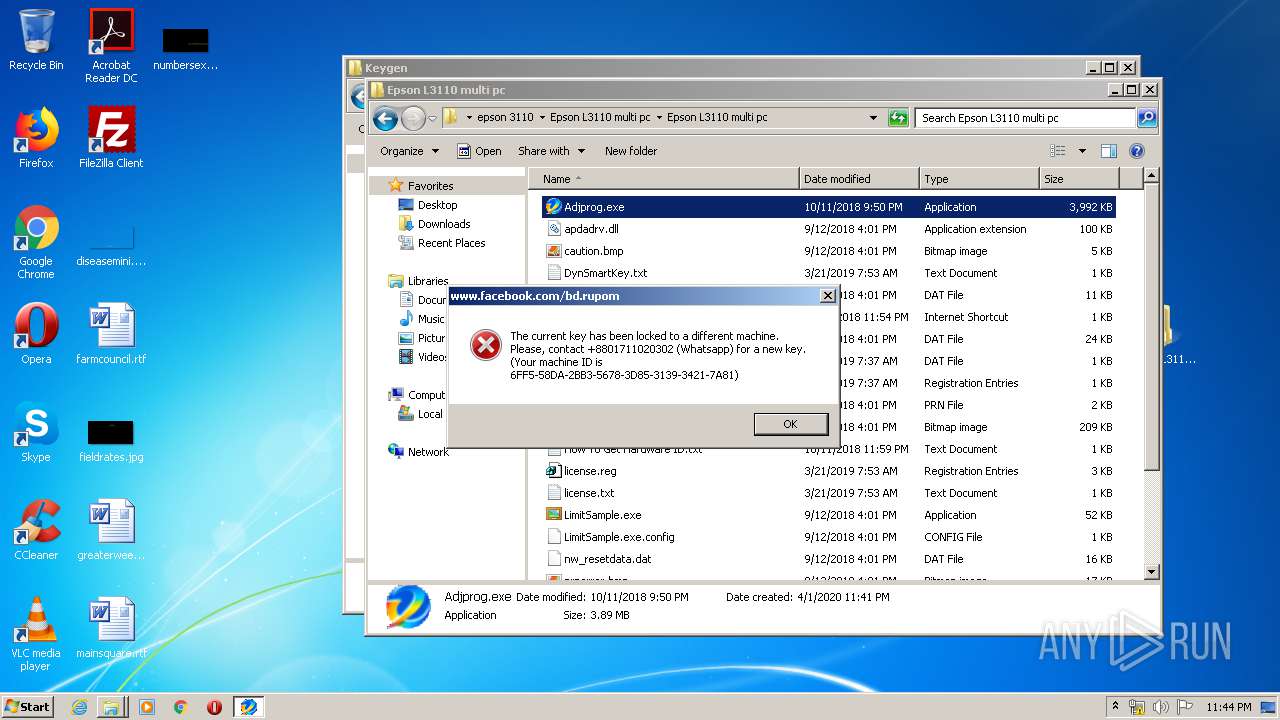
Task: Open Opera desktop icon
Action: pos(36,334)
